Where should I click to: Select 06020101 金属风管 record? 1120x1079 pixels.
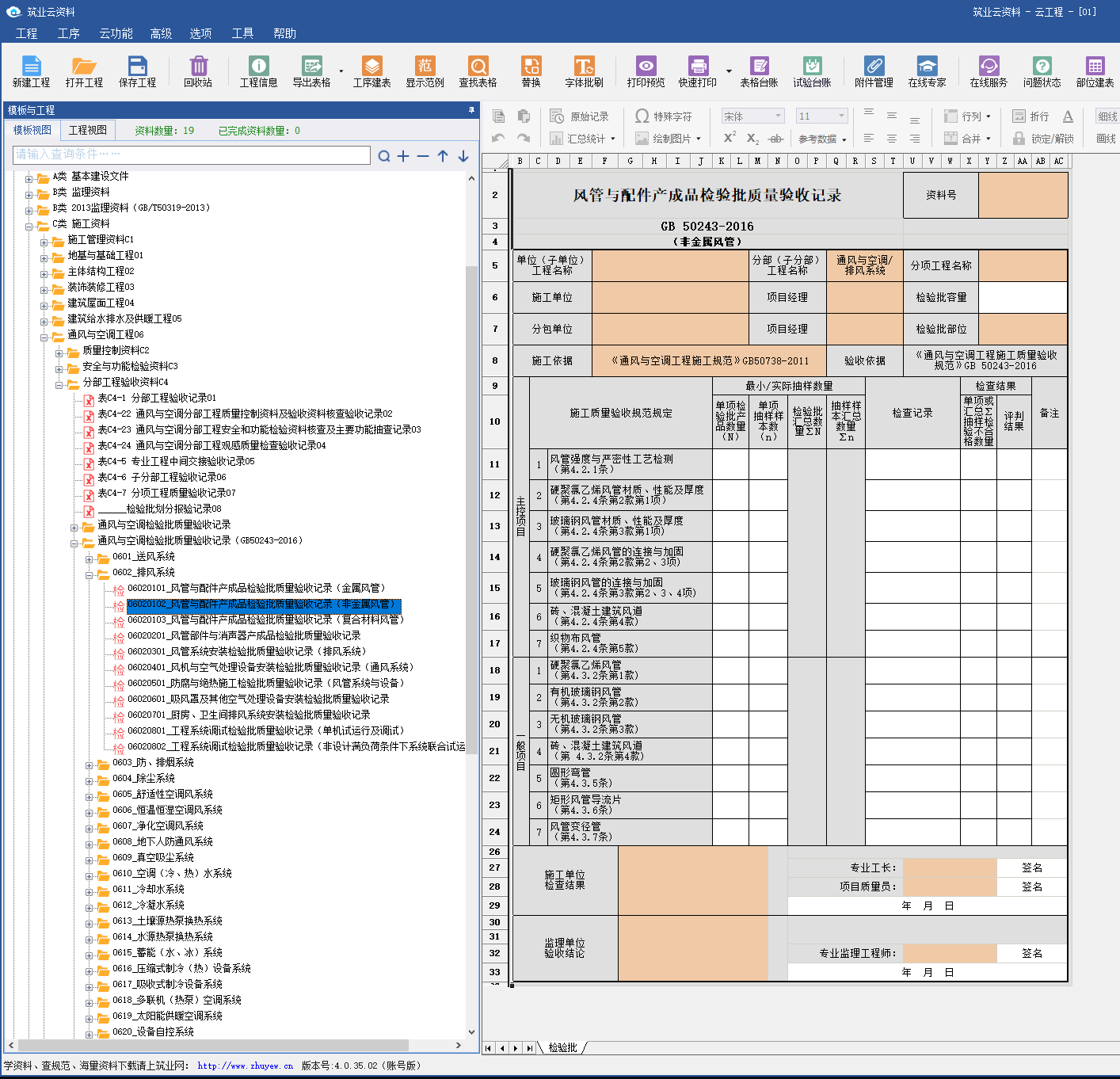[256, 588]
